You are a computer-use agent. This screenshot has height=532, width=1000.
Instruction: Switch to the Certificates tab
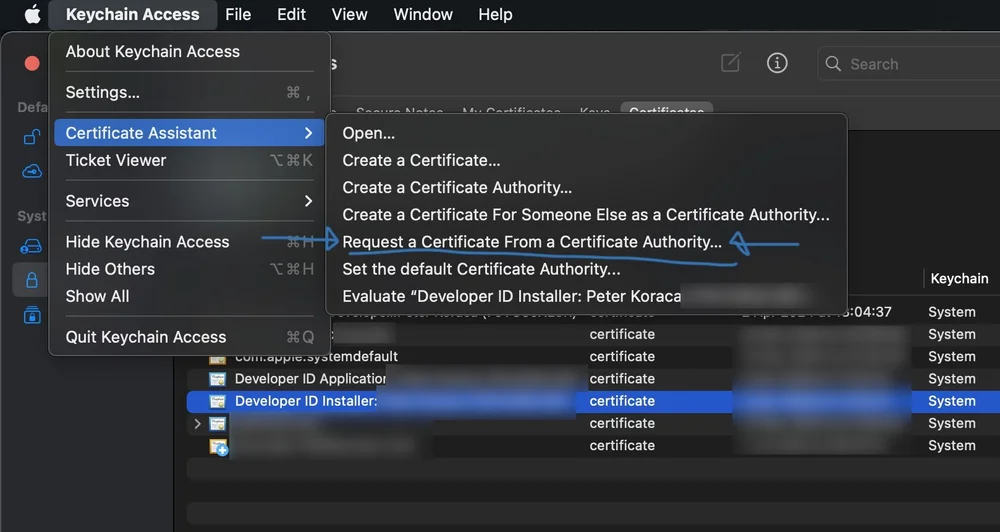666,112
